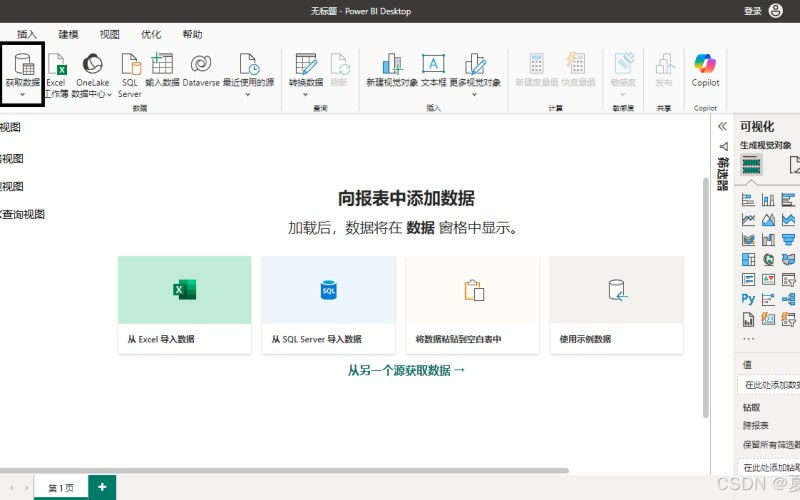Click the vertical canvas scrollbar
This screenshot has width=800, height=500.
tap(706, 297)
